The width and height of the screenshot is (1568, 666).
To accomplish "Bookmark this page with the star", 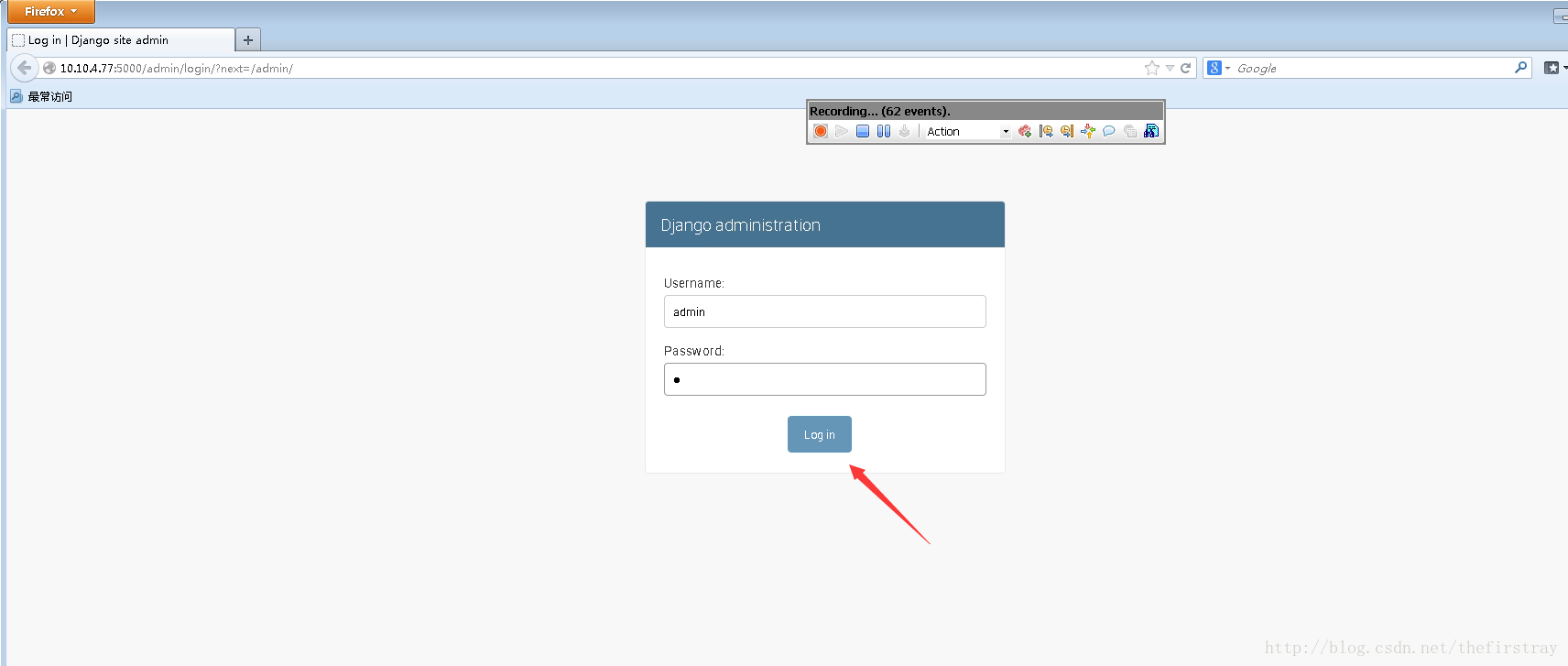I will [1152, 68].
